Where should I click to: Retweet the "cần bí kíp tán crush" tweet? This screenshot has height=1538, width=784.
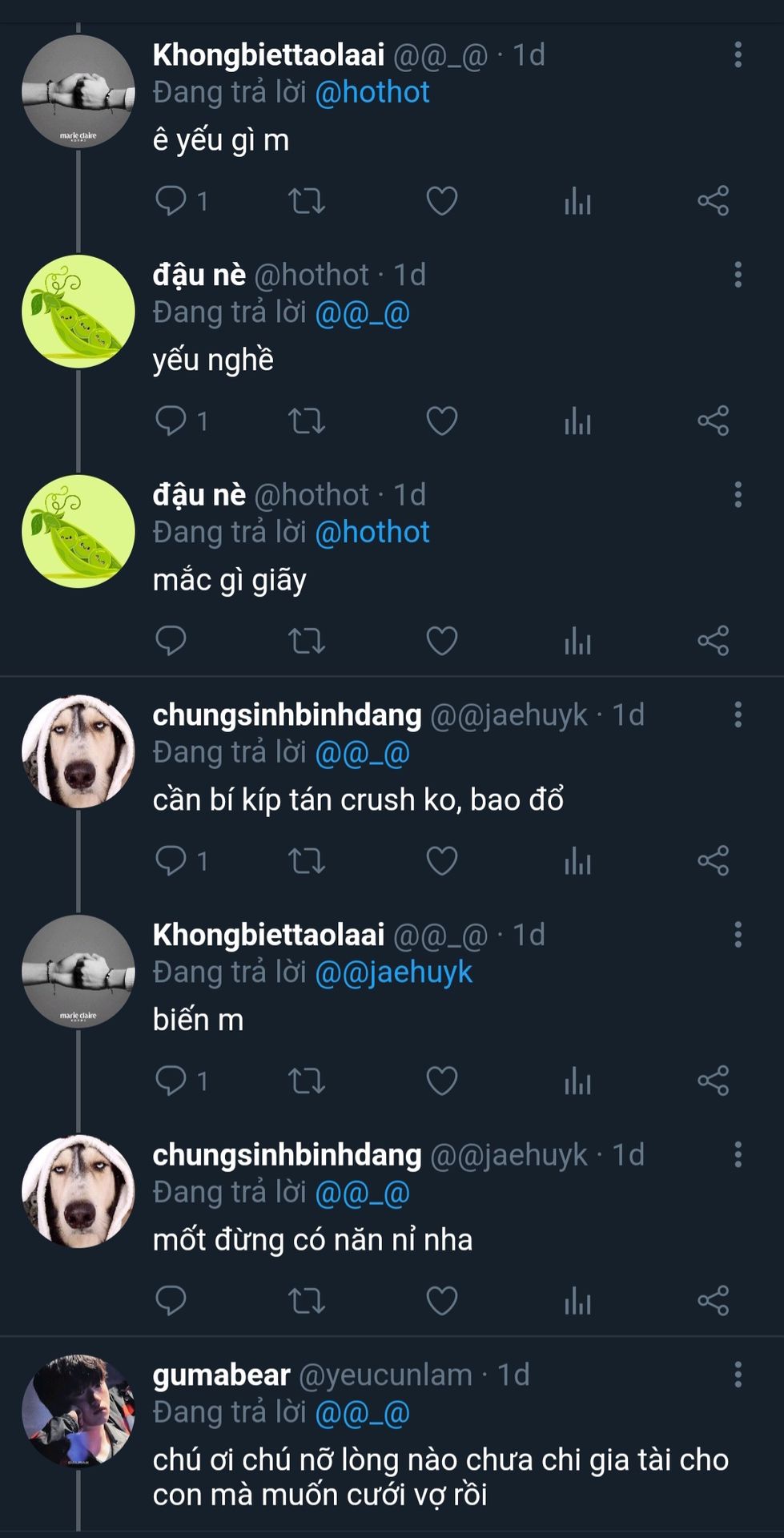pos(306,861)
